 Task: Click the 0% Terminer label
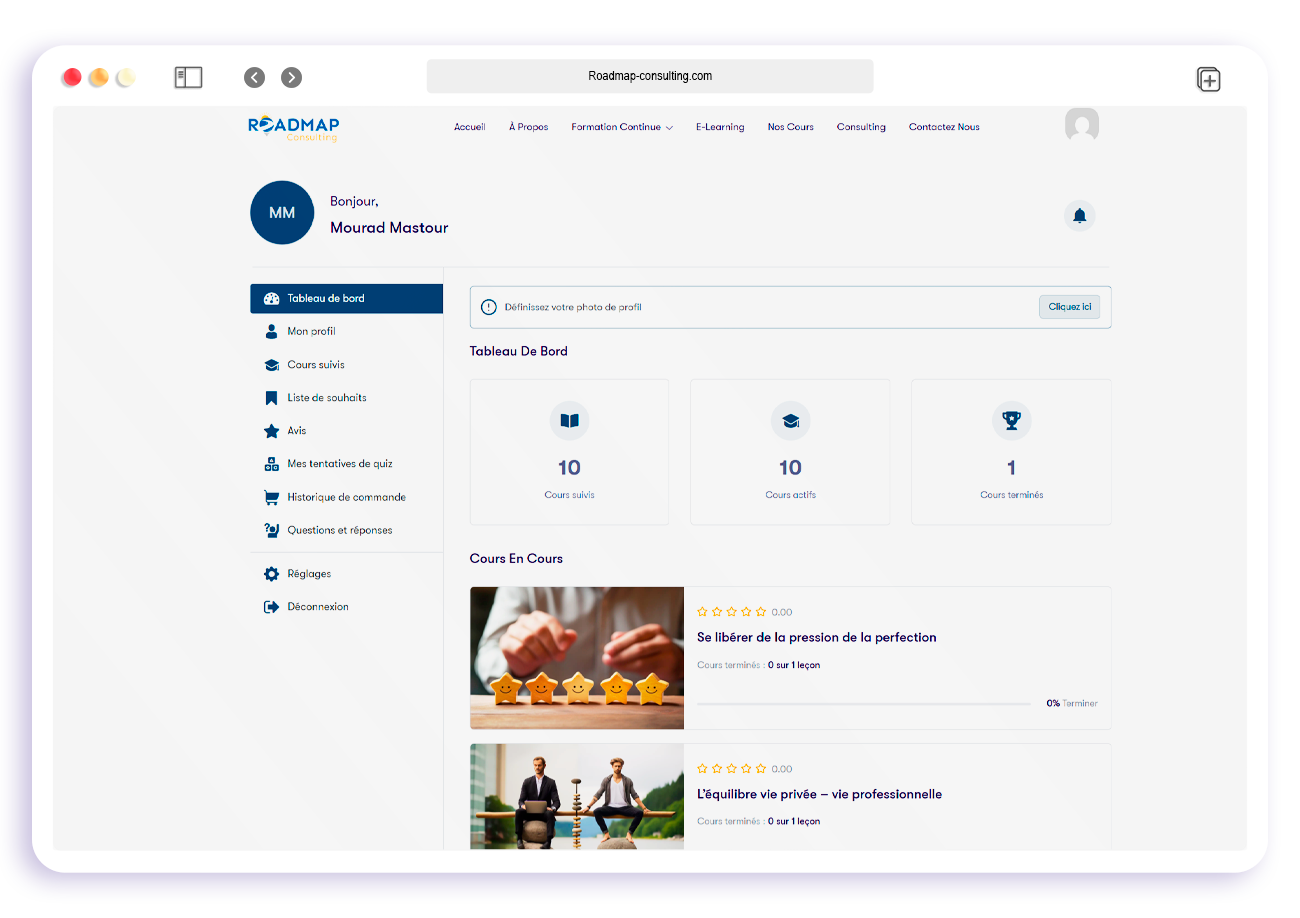pos(1072,704)
